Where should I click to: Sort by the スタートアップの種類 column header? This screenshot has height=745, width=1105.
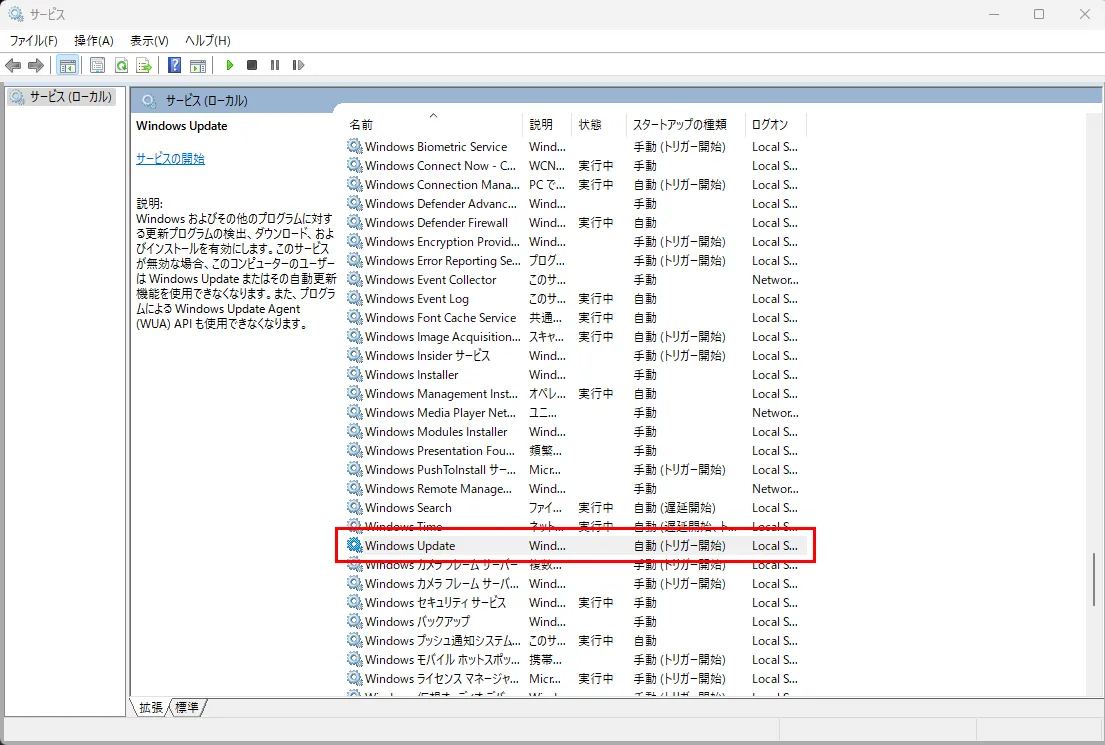(x=686, y=124)
